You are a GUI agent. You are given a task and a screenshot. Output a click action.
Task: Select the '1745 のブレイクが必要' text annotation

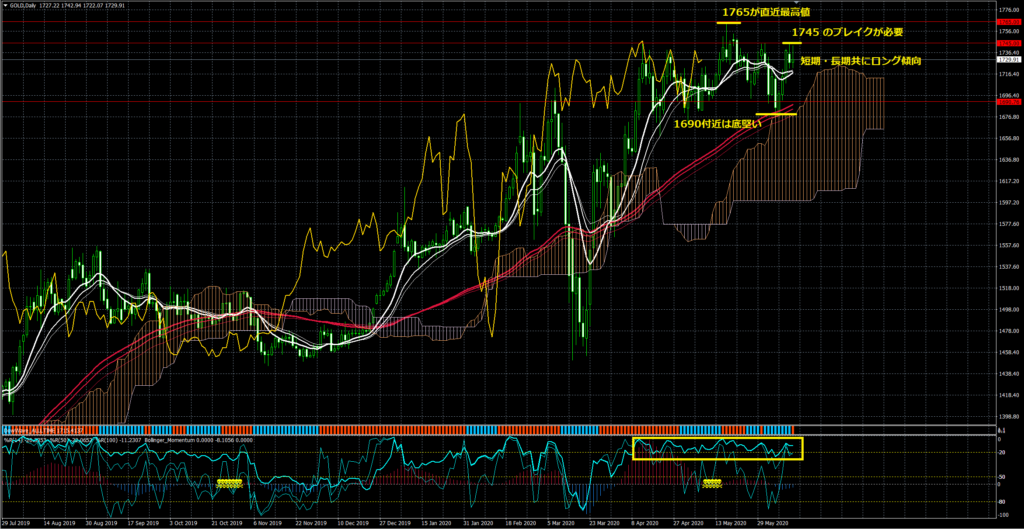coord(848,32)
